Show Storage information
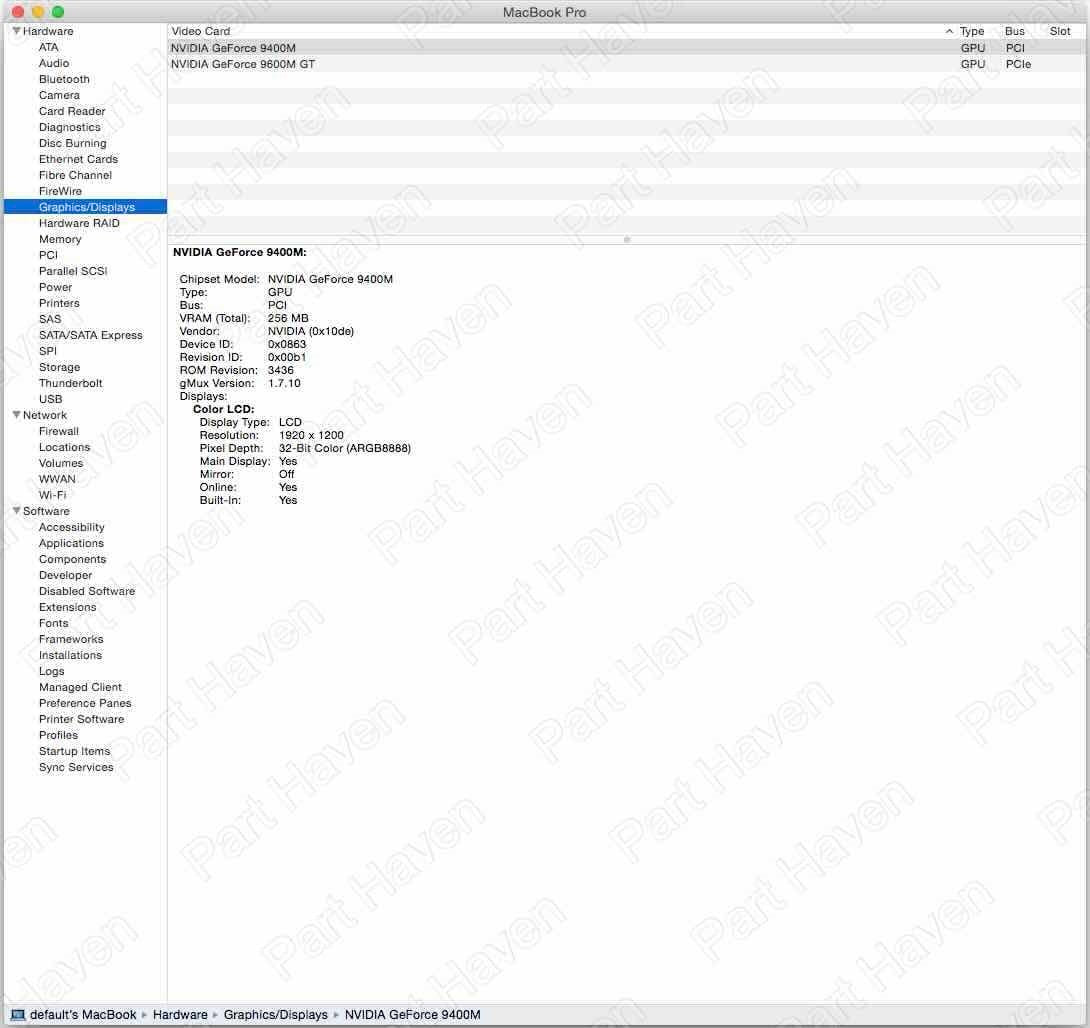This screenshot has height=1028, width=1090. point(59,367)
